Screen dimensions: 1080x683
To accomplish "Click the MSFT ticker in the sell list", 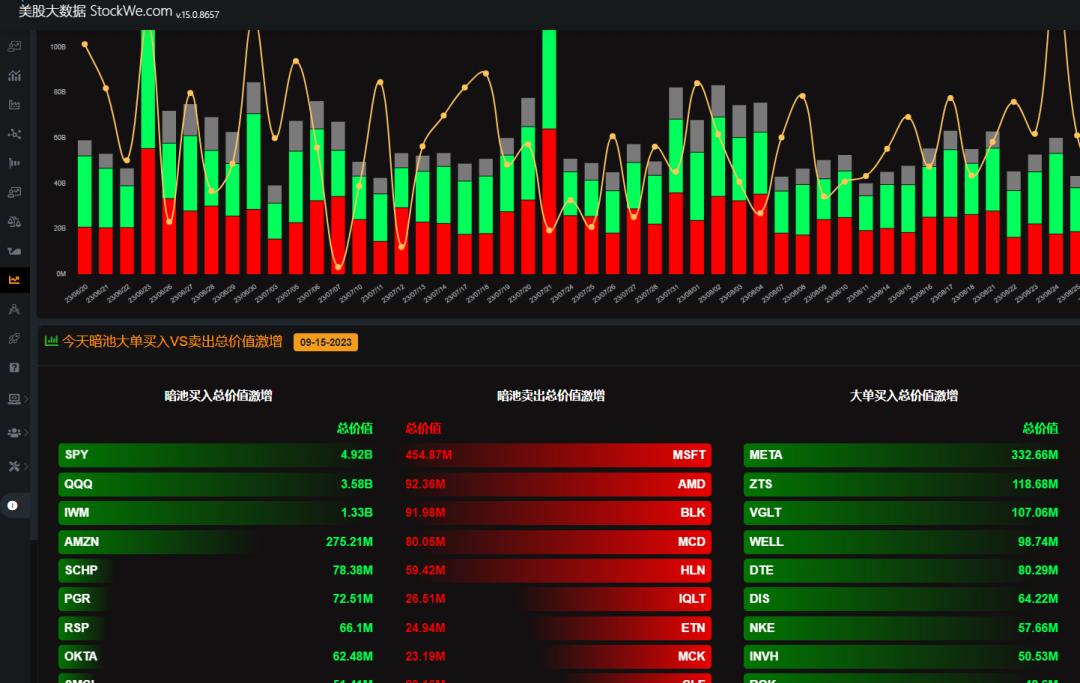I will point(689,455).
